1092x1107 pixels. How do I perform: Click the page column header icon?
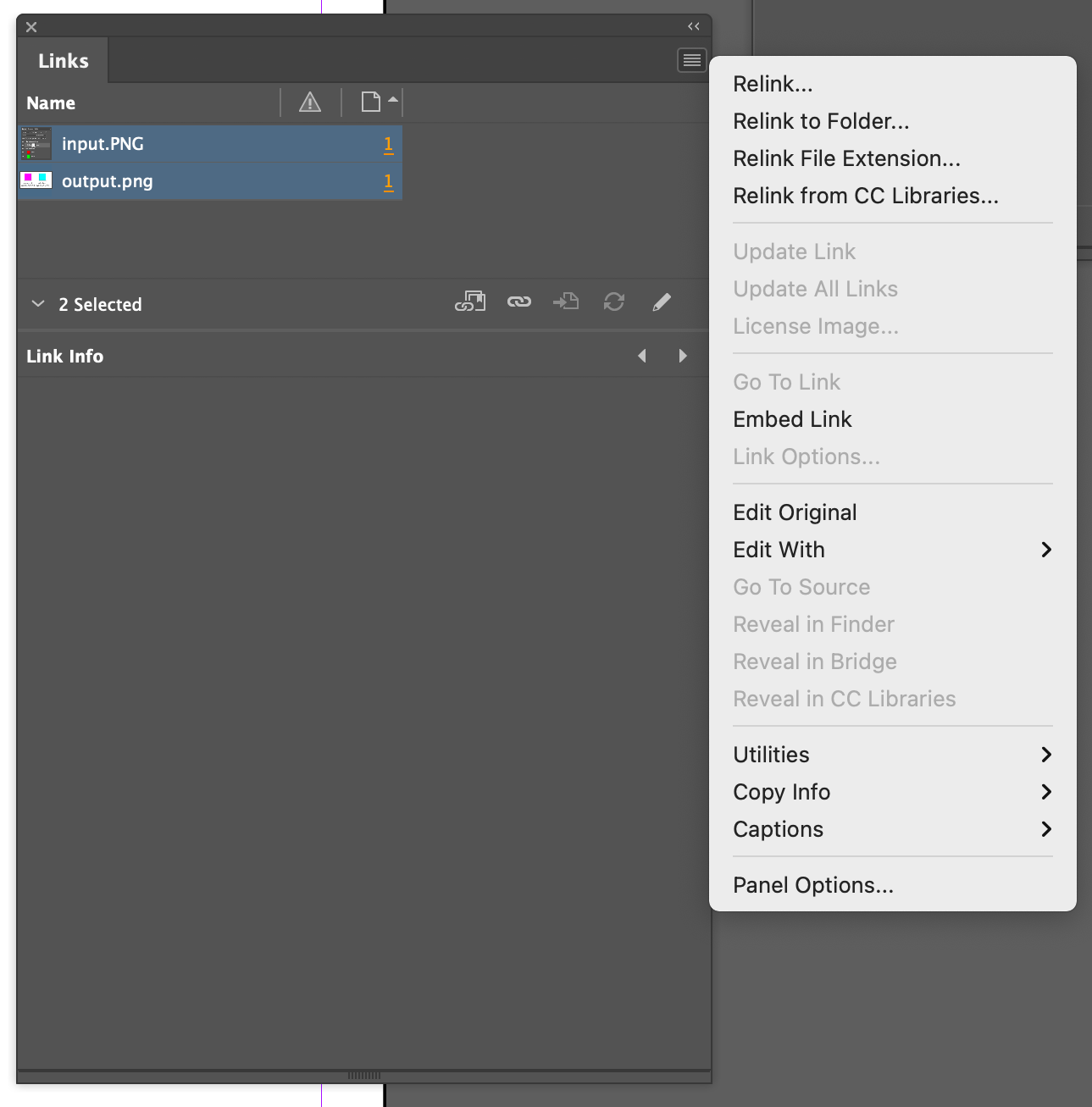coord(370,102)
